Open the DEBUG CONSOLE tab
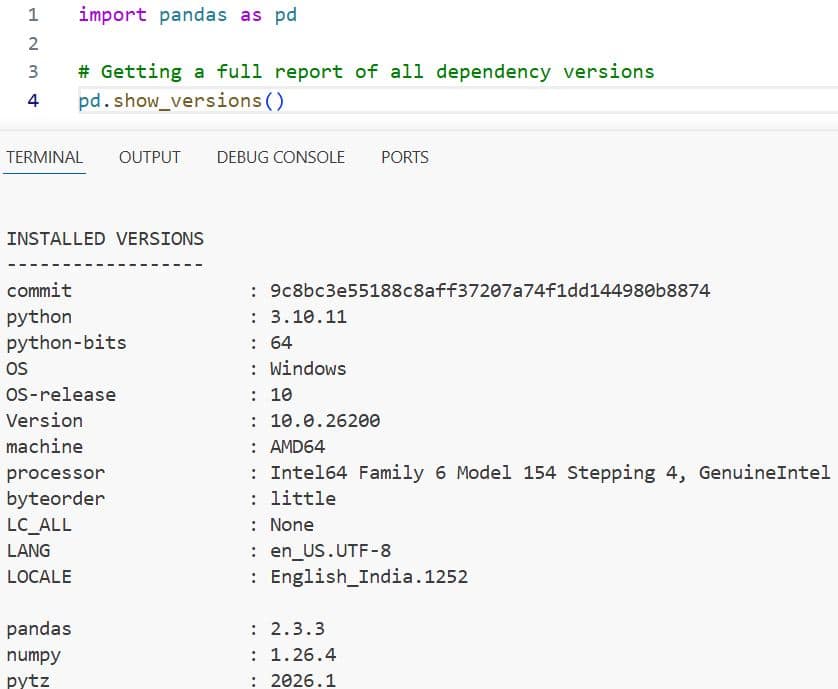Viewport: 838px width, 689px height. [x=279, y=157]
